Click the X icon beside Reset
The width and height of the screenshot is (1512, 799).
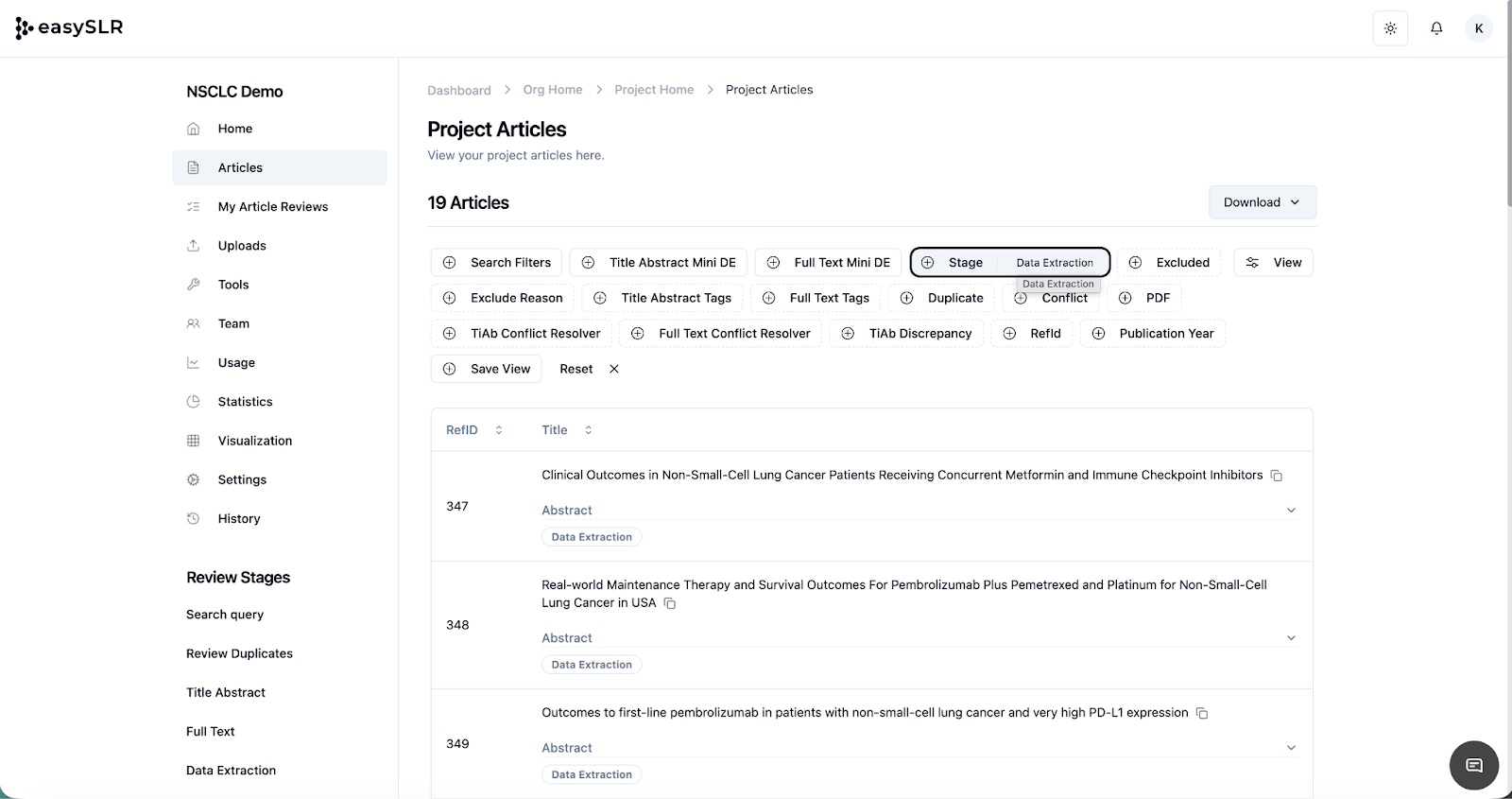tap(614, 369)
